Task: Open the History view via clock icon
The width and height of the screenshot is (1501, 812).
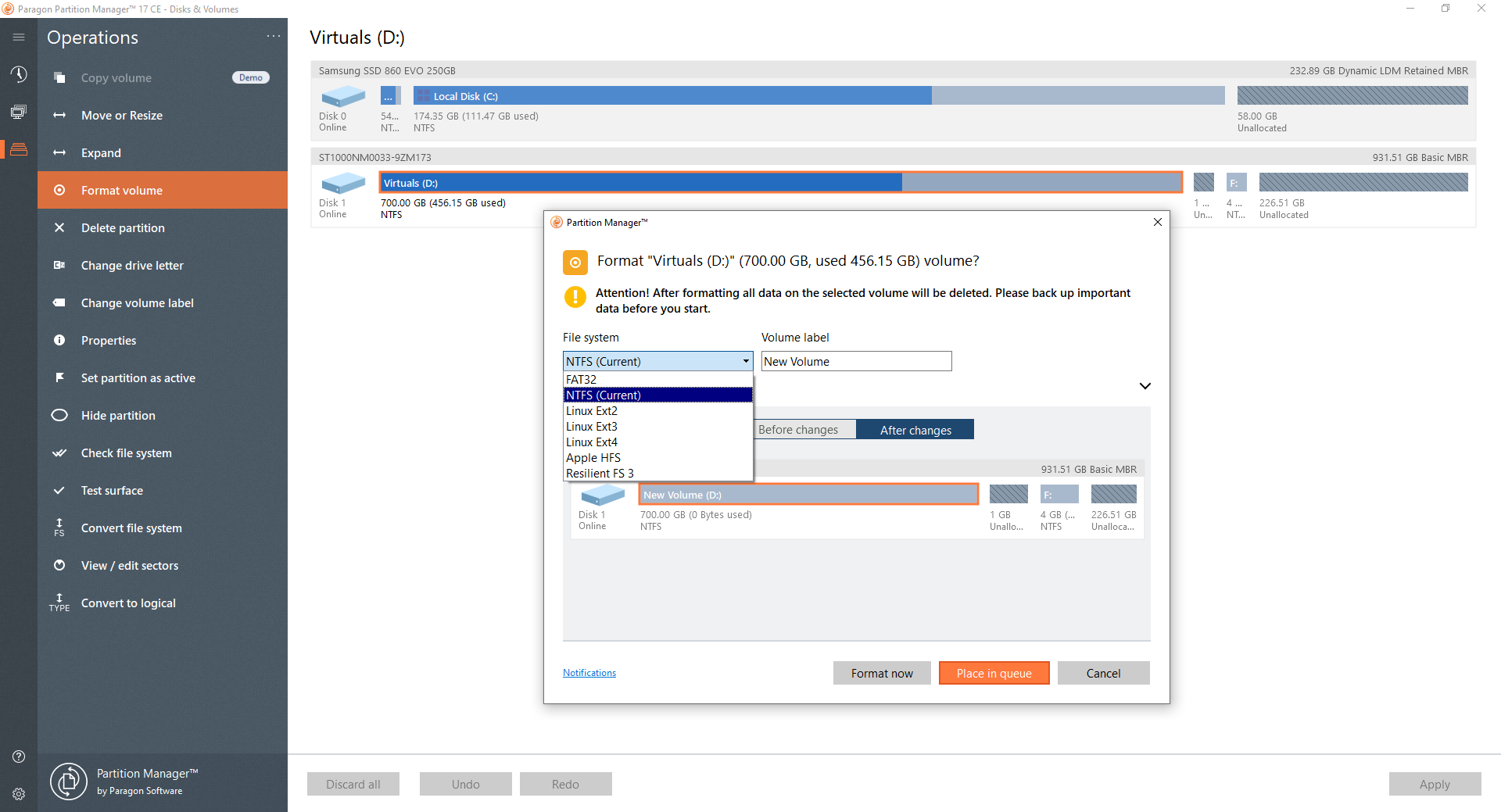Action: coord(18,74)
